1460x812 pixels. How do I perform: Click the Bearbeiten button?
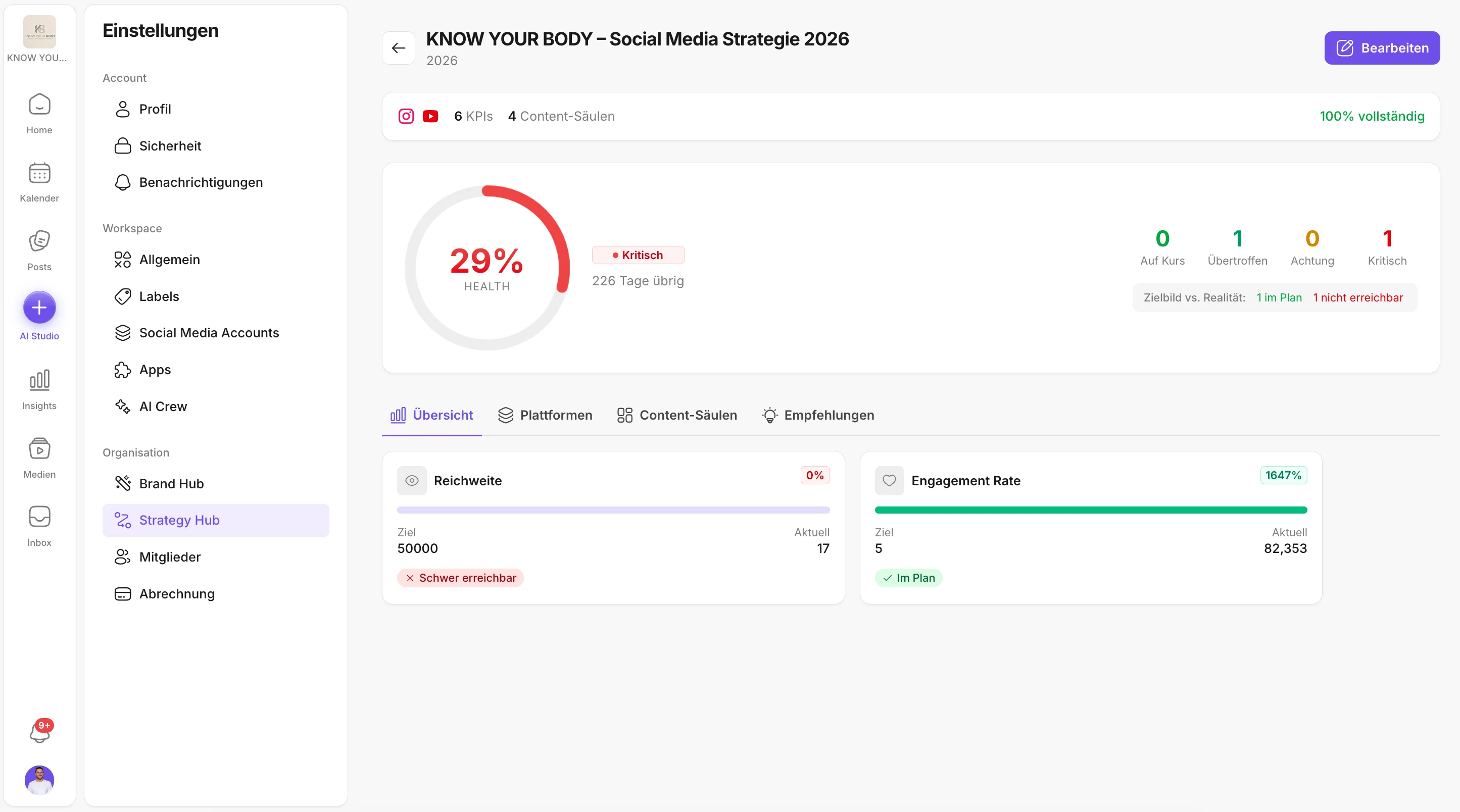click(x=1382, y=48)
